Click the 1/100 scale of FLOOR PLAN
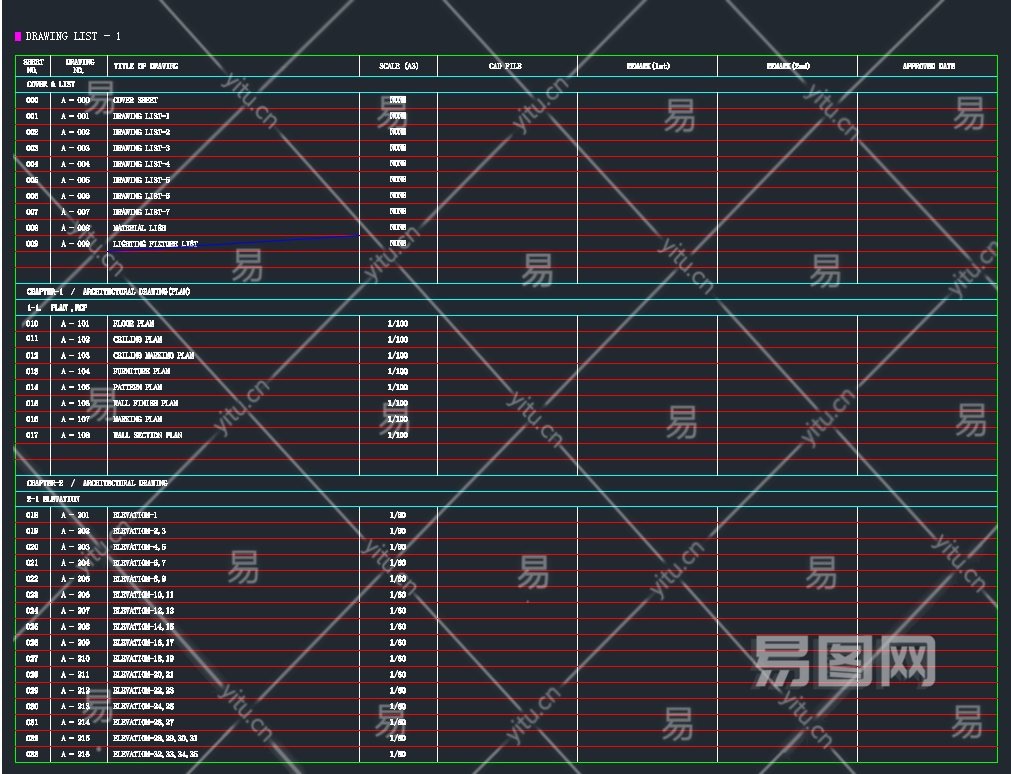 (x=398, y=324)
